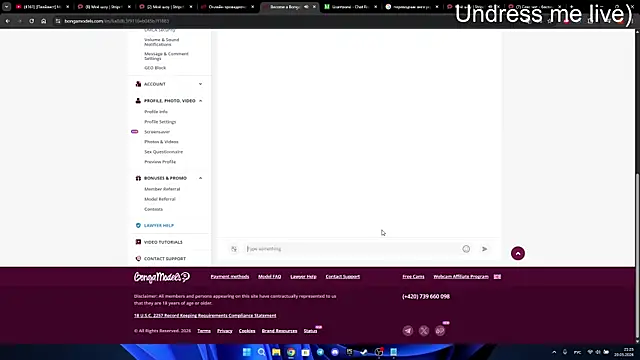Open Contests page
The image size is (640, 360).
(153, 209)
